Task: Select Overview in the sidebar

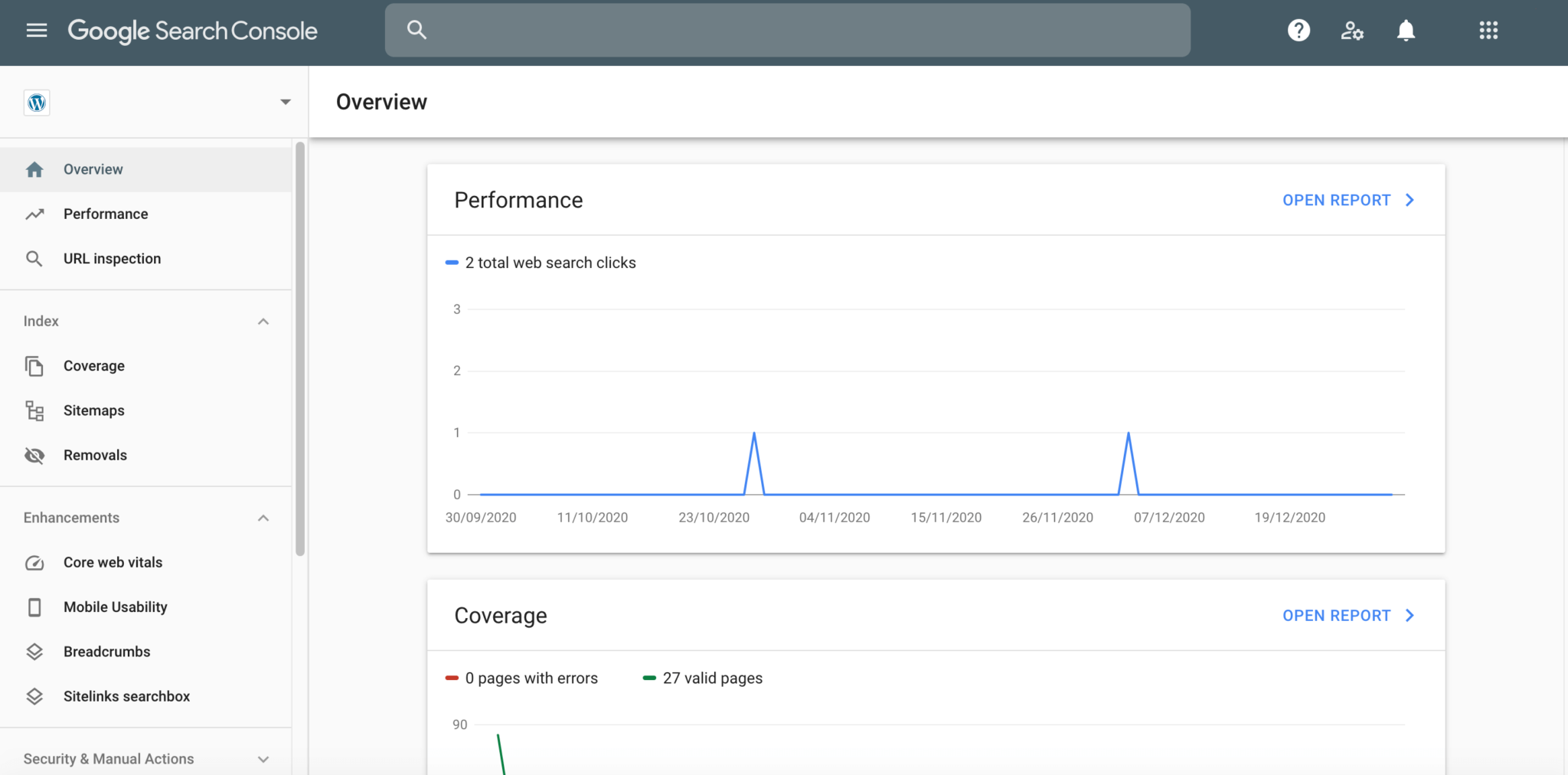Action: pos(145,169)
